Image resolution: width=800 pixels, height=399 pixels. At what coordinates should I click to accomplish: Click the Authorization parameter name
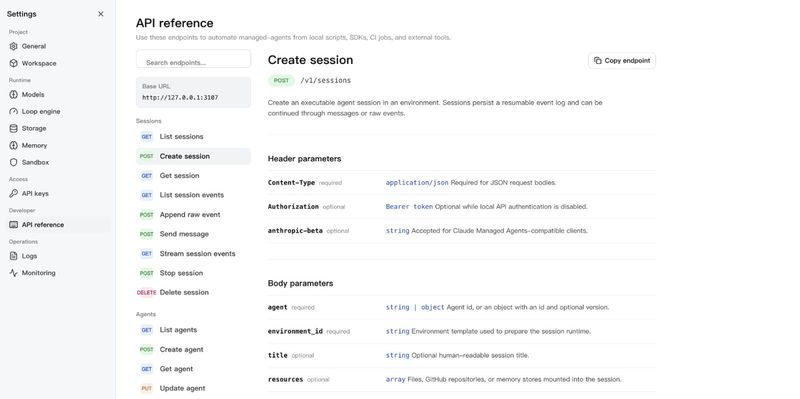coord(293,207)
